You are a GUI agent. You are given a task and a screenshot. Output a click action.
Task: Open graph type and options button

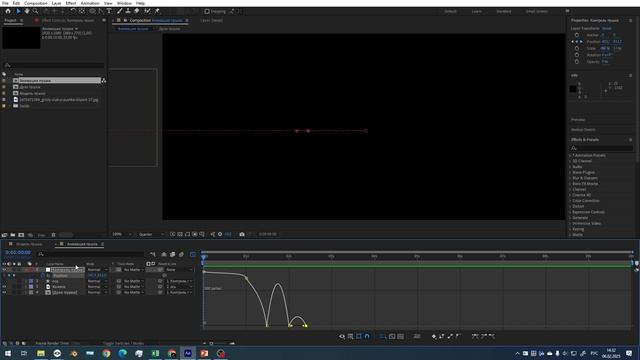pyautogui.click(x=351, y=336)
